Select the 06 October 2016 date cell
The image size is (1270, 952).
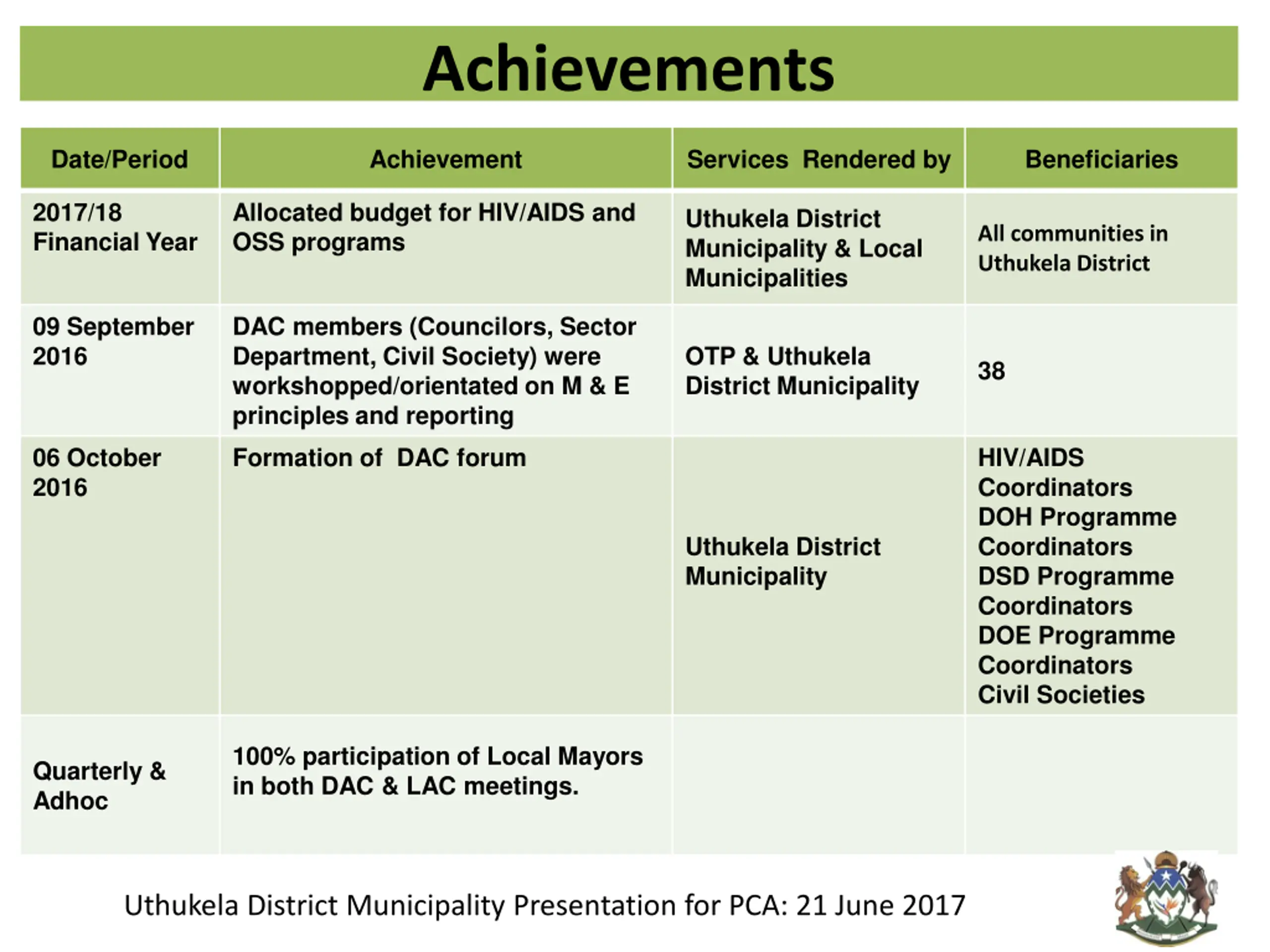(96, 472)
